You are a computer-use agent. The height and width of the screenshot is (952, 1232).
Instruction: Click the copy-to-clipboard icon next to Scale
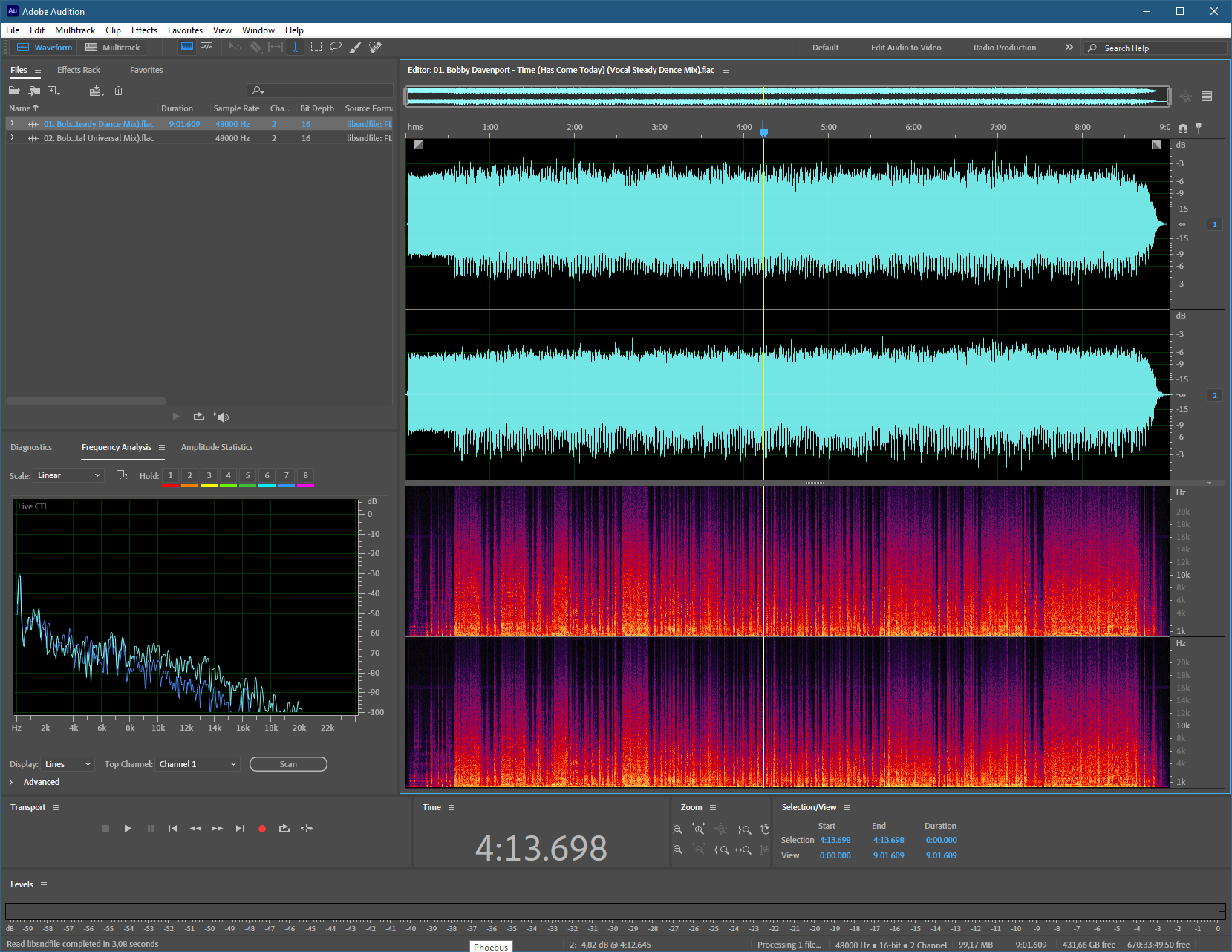pos(121,475)
